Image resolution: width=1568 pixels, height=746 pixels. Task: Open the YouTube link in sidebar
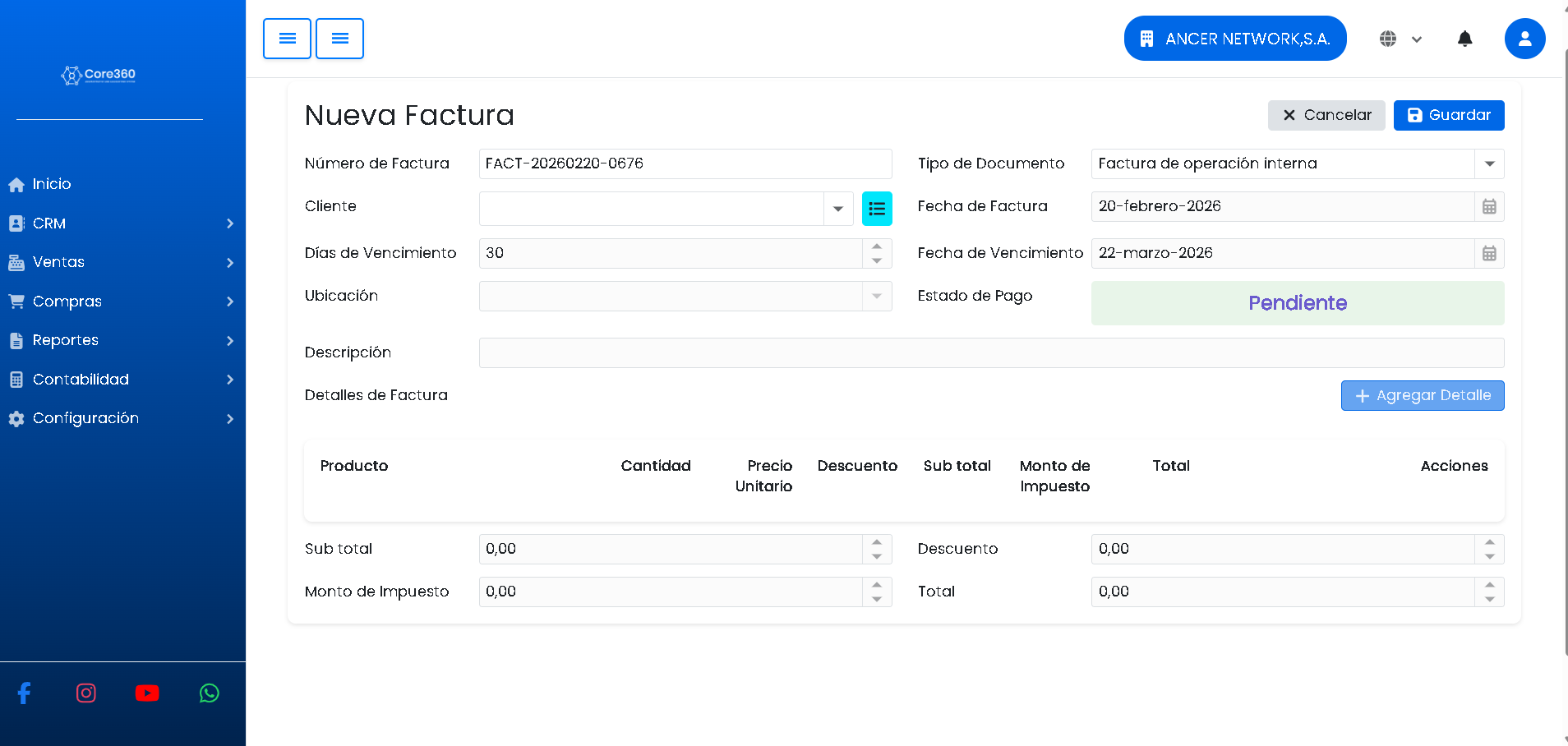(147, 693)
